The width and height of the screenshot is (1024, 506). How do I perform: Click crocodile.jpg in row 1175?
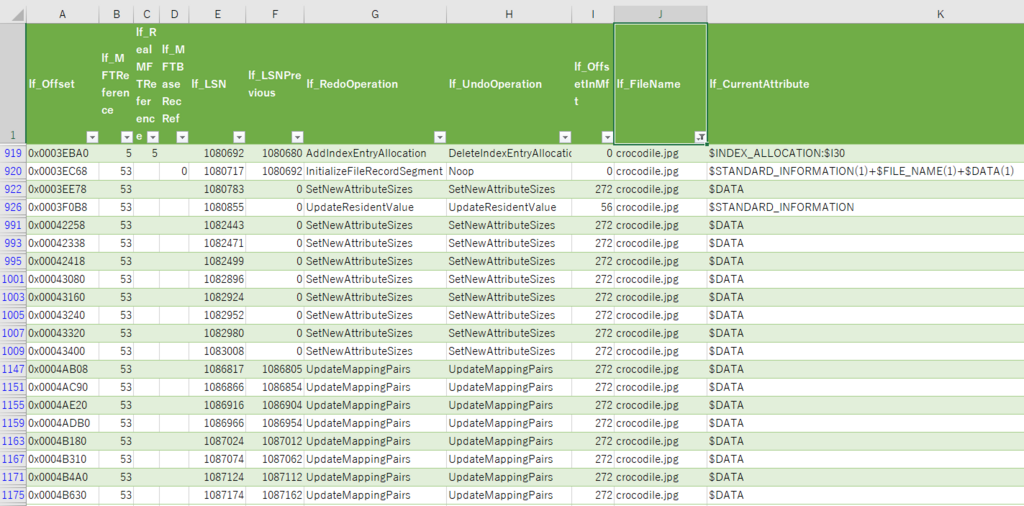click(x=660, y=495)
